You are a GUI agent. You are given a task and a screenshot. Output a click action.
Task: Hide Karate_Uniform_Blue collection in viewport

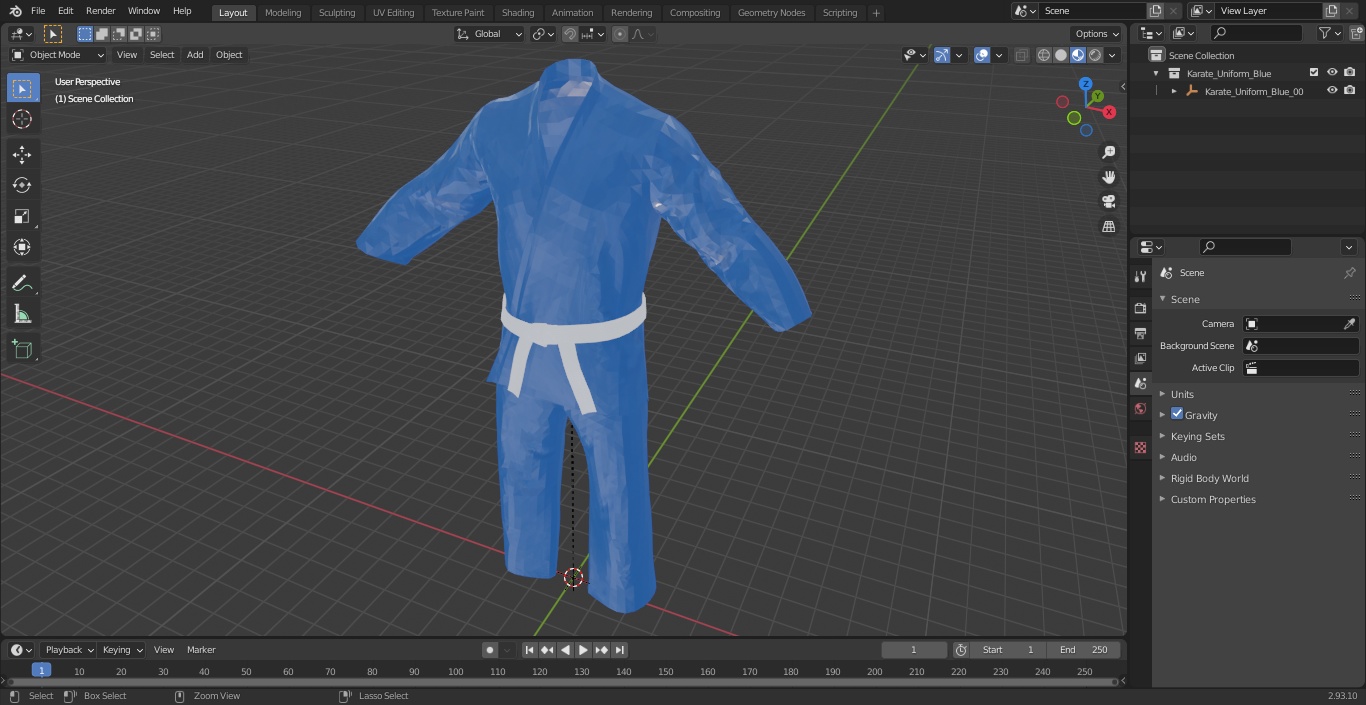coord(1332,73)
